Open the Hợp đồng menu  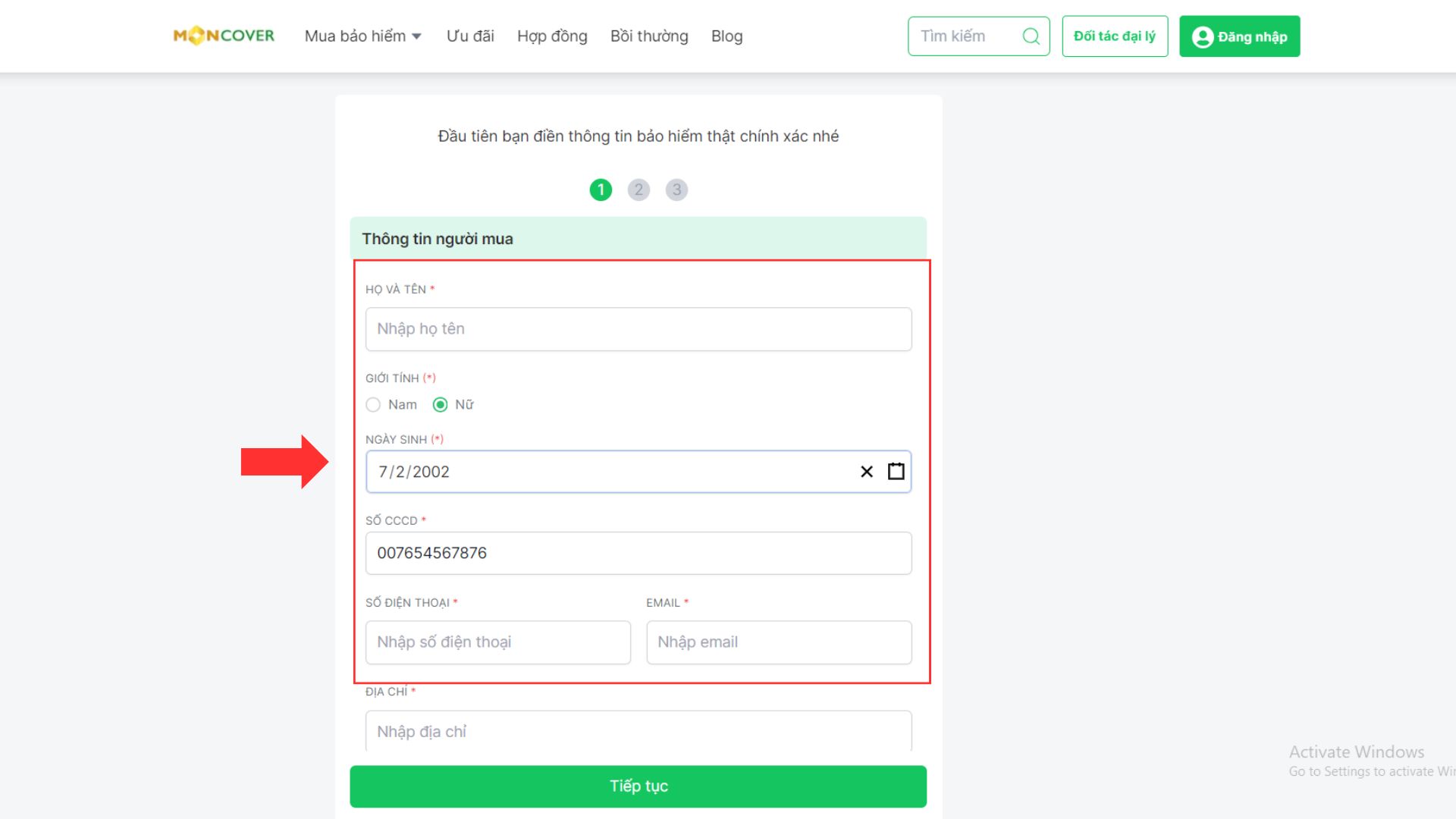[x=552, y=36]
